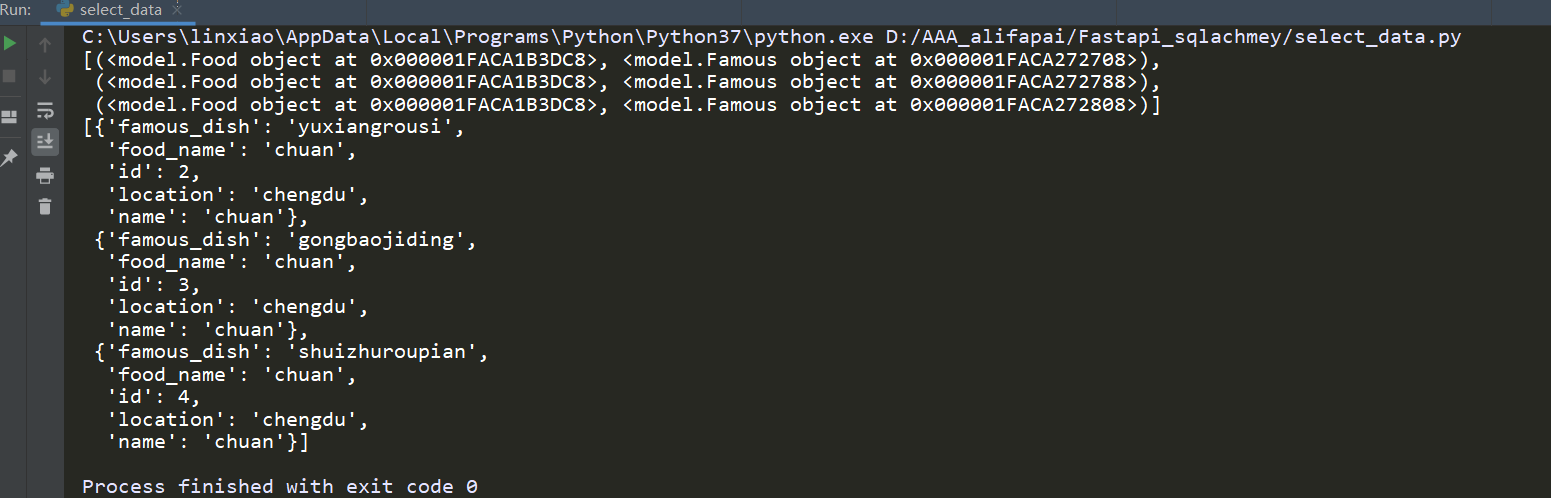The image size is (1551, 498).
Task: Place cursor on 'gongbaojiding' dish line
Action: (287, 240)
